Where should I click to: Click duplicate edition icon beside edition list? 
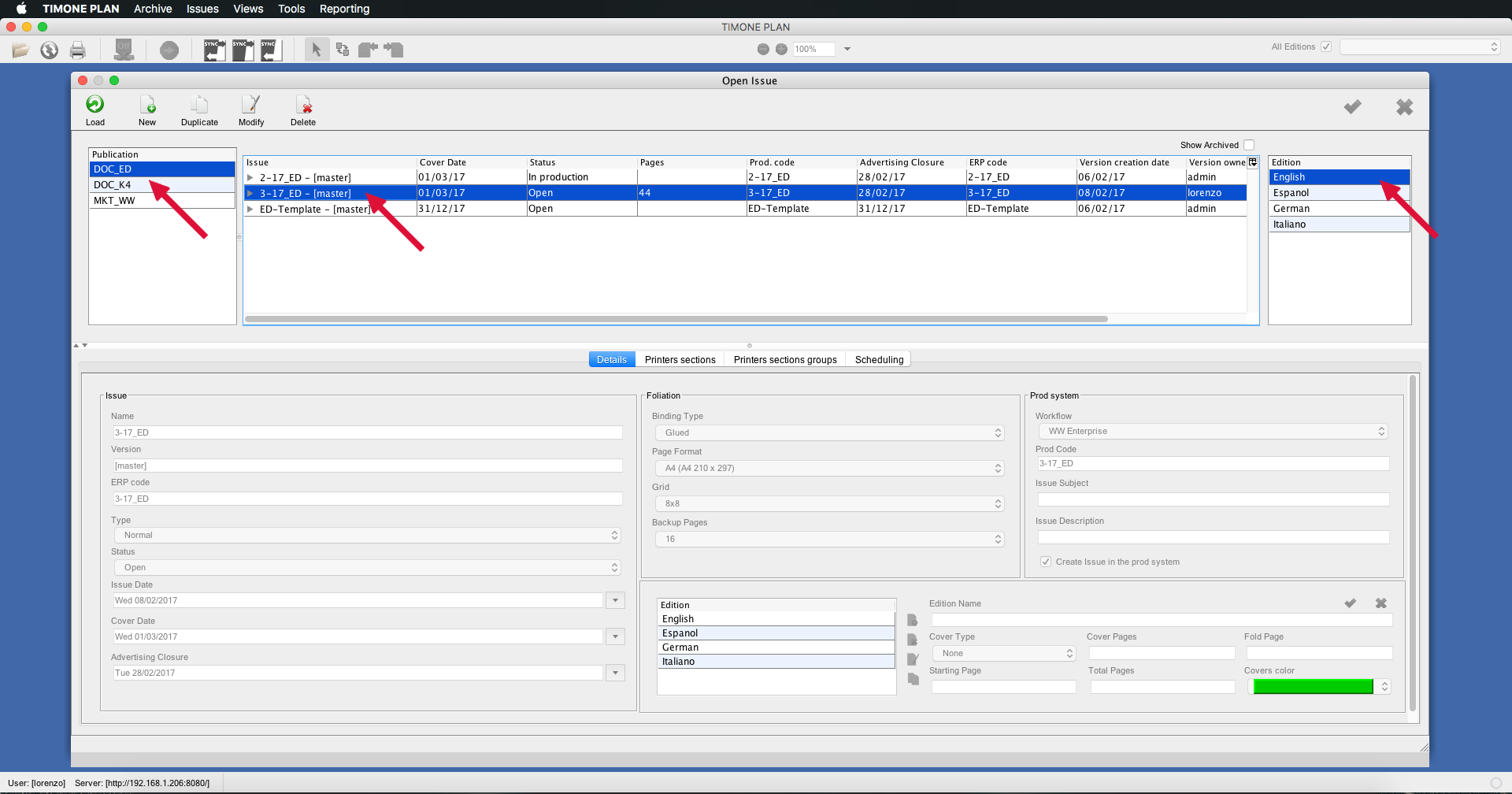pos(913,679)
